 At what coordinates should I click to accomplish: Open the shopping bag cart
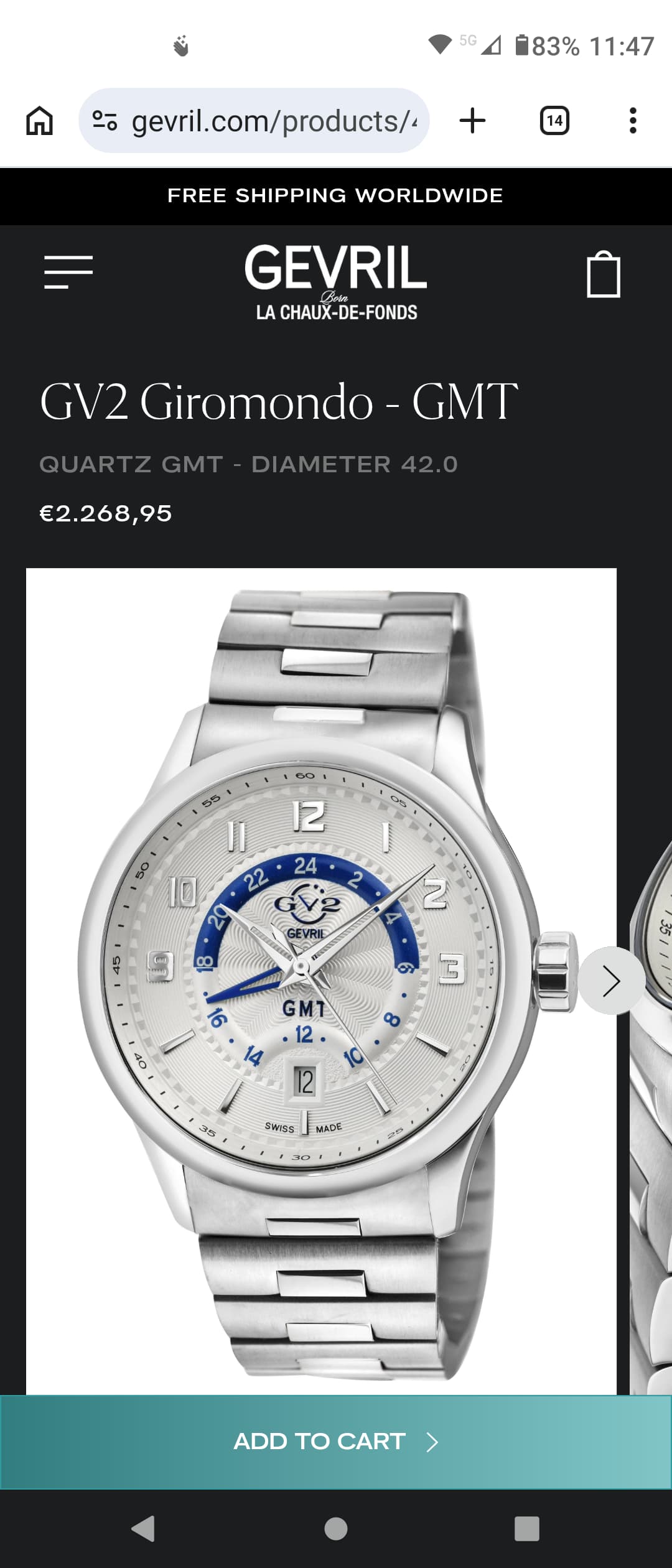[604, 274]
